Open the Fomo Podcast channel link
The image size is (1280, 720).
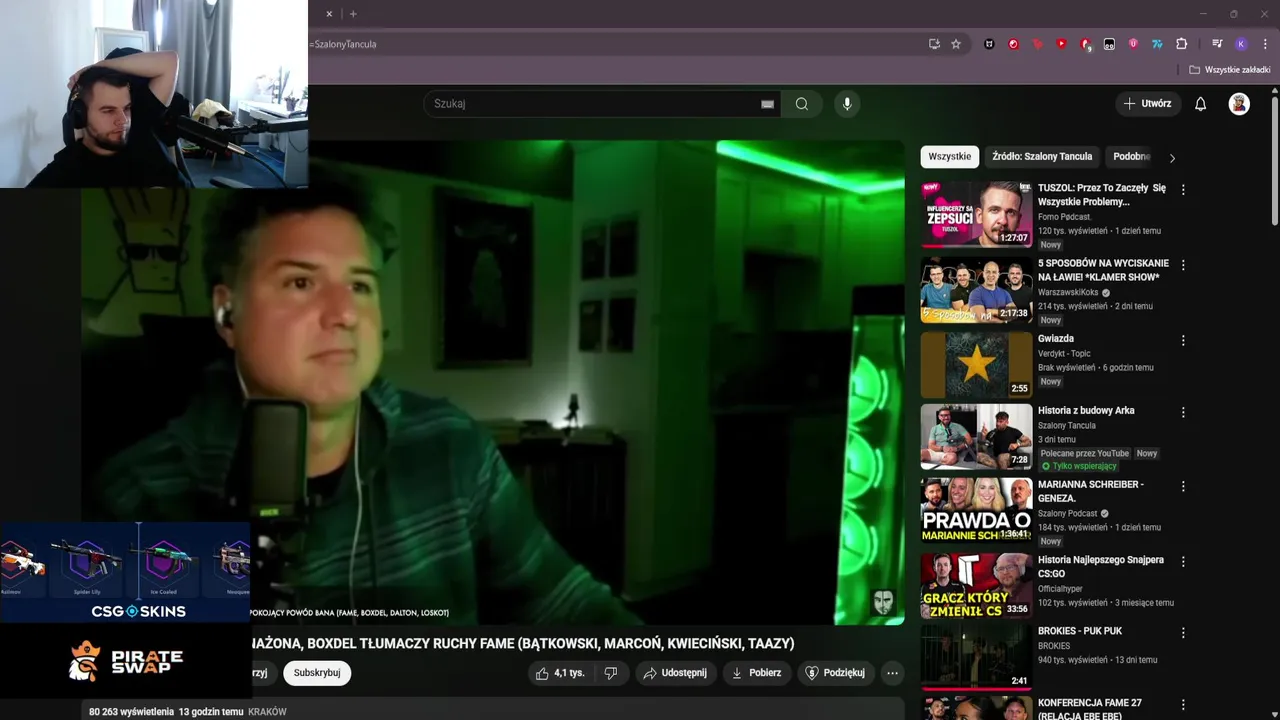(x=1064, y=217)
